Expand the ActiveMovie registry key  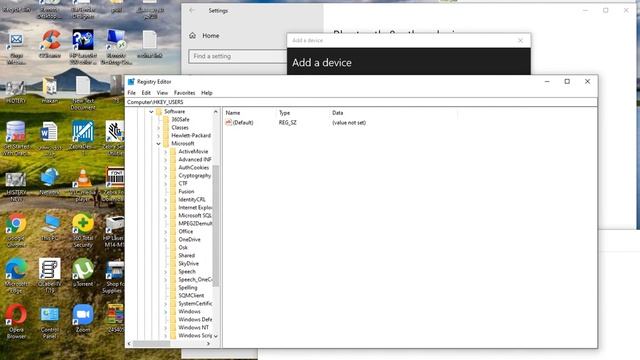click(166, 151)
